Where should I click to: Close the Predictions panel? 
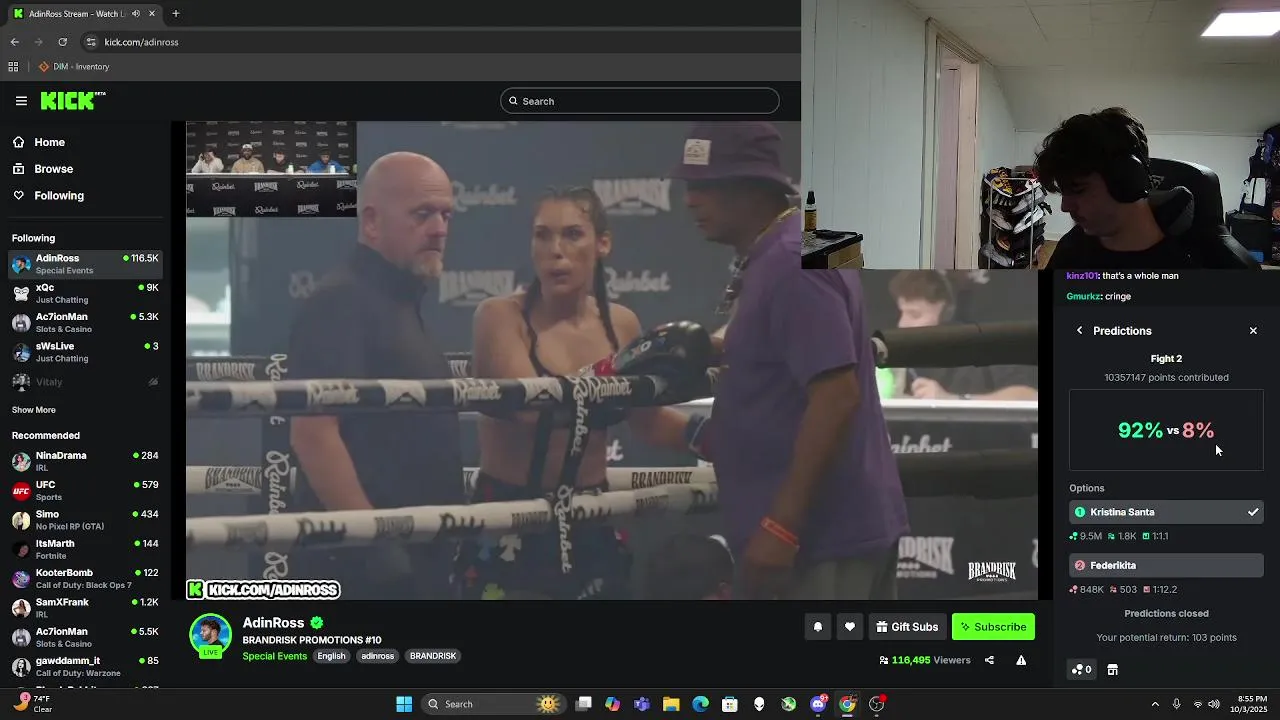click(x=1253, y=331)
